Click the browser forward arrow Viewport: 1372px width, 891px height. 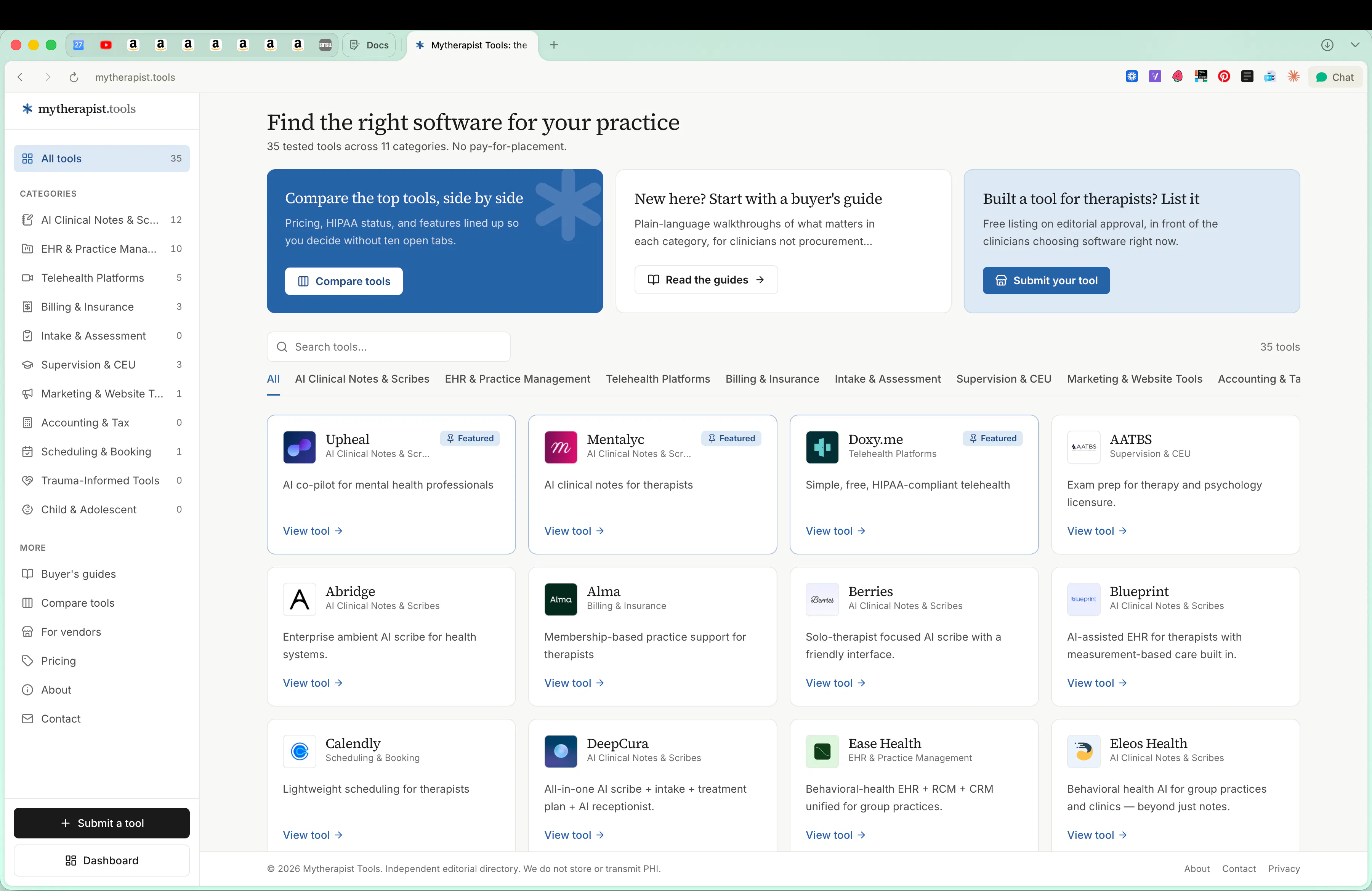(48, 77)
